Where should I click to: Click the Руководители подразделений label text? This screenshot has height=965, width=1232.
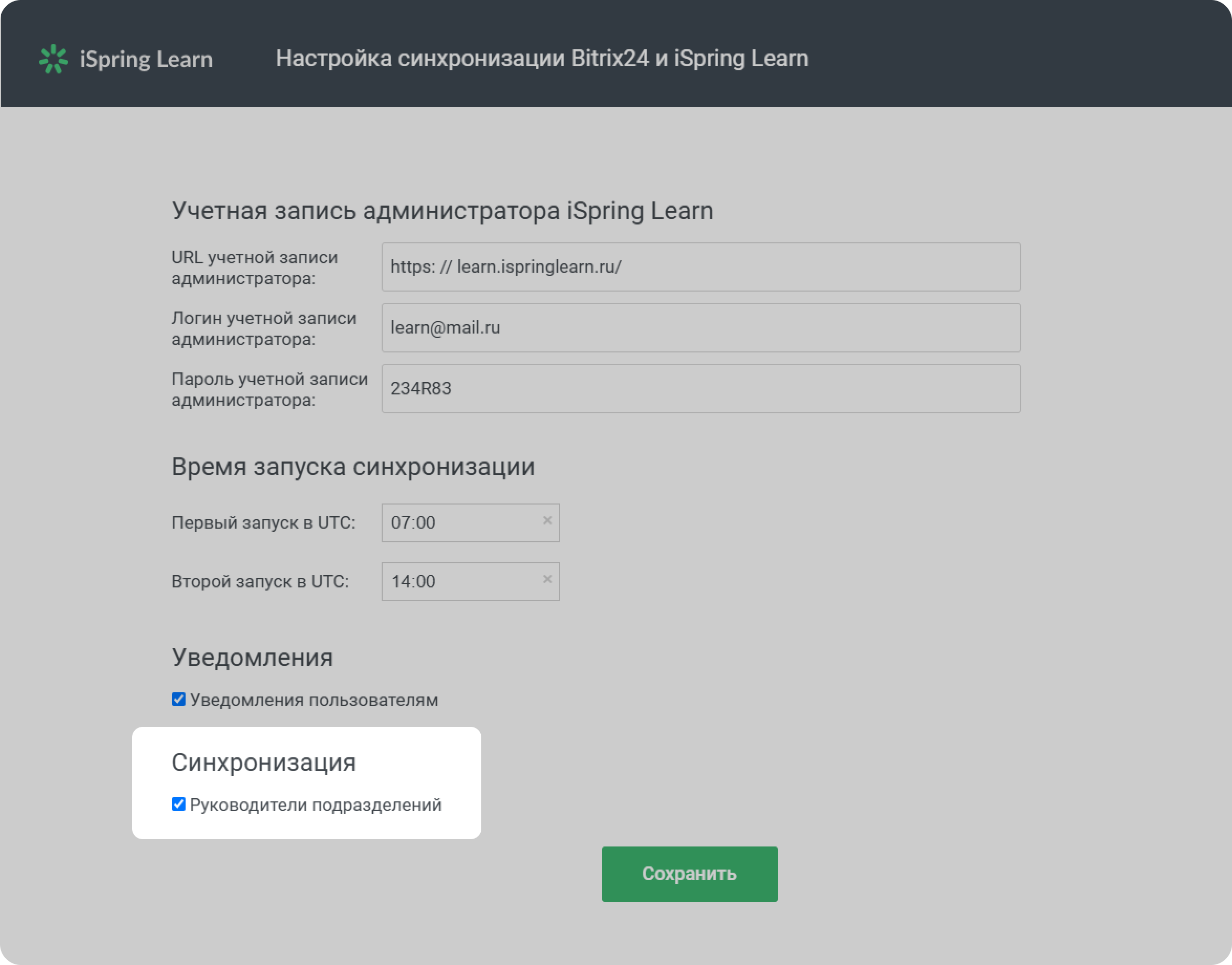pos(316,805)
